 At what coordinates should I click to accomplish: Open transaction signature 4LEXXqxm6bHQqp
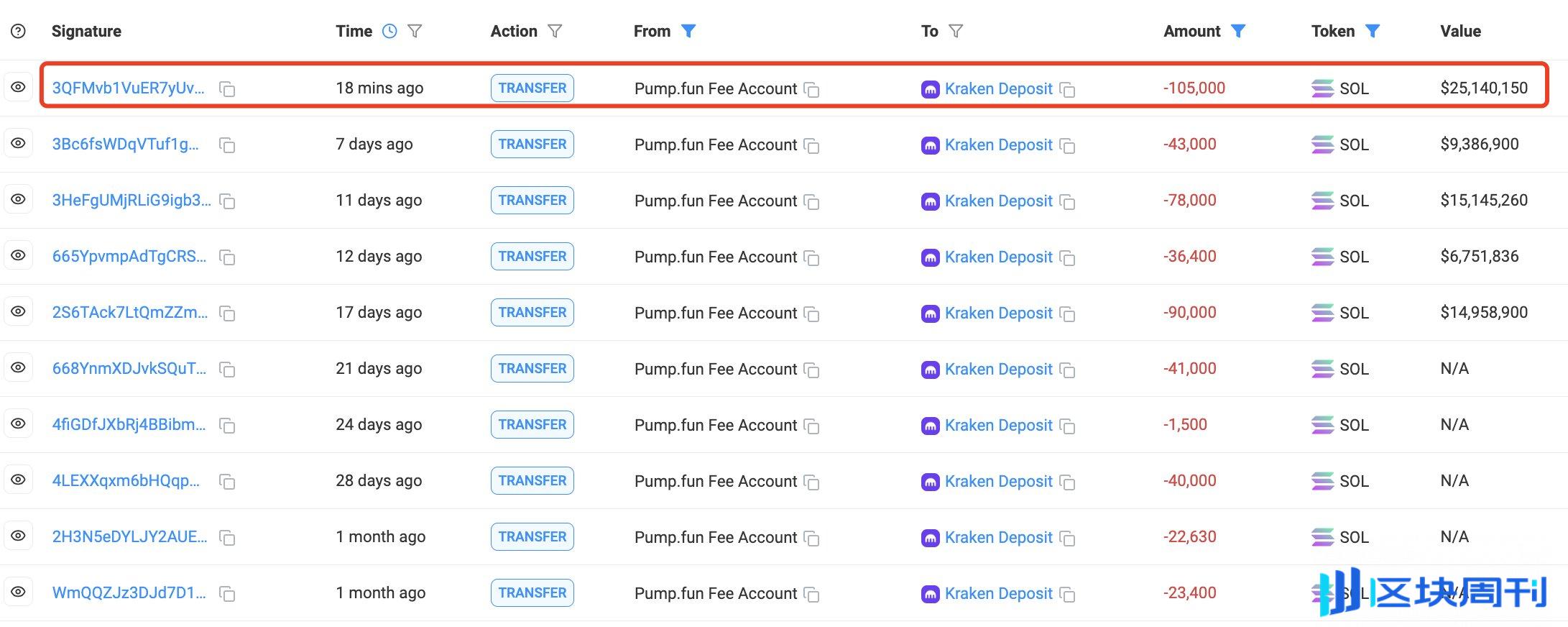pyautogui.click(x=126, y=480)
